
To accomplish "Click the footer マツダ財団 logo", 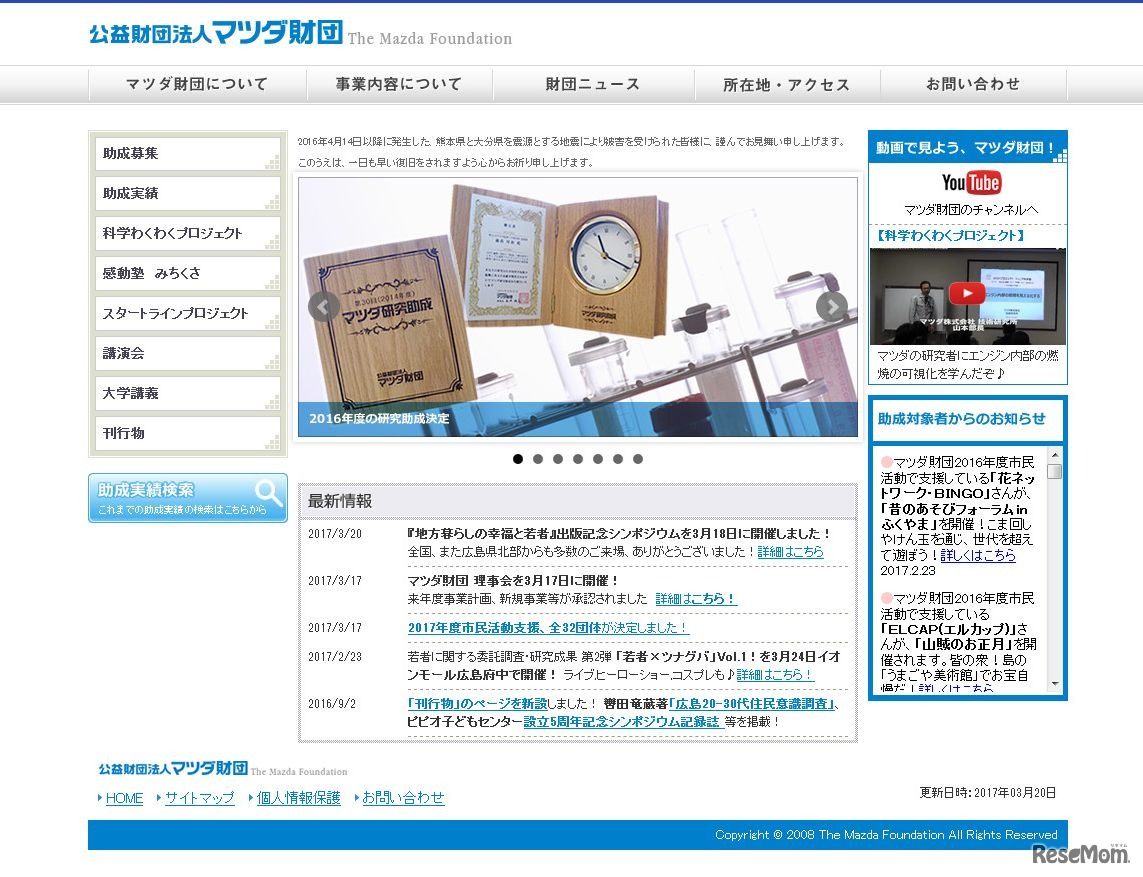I will pos(173,769).
